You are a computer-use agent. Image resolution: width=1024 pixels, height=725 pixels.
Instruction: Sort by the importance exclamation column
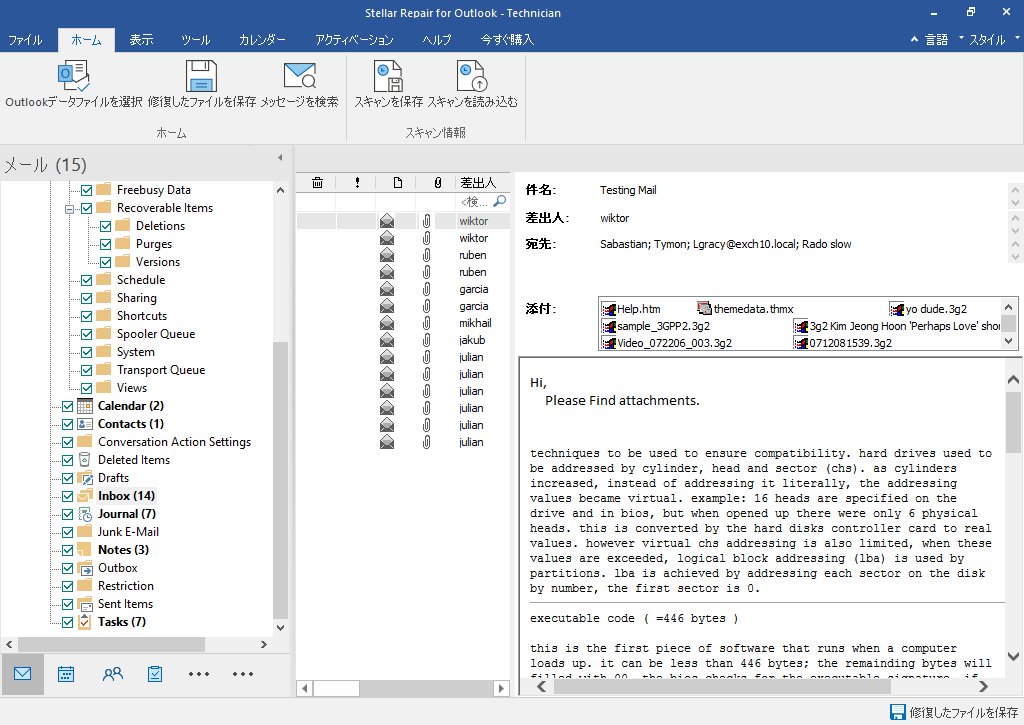357,183
